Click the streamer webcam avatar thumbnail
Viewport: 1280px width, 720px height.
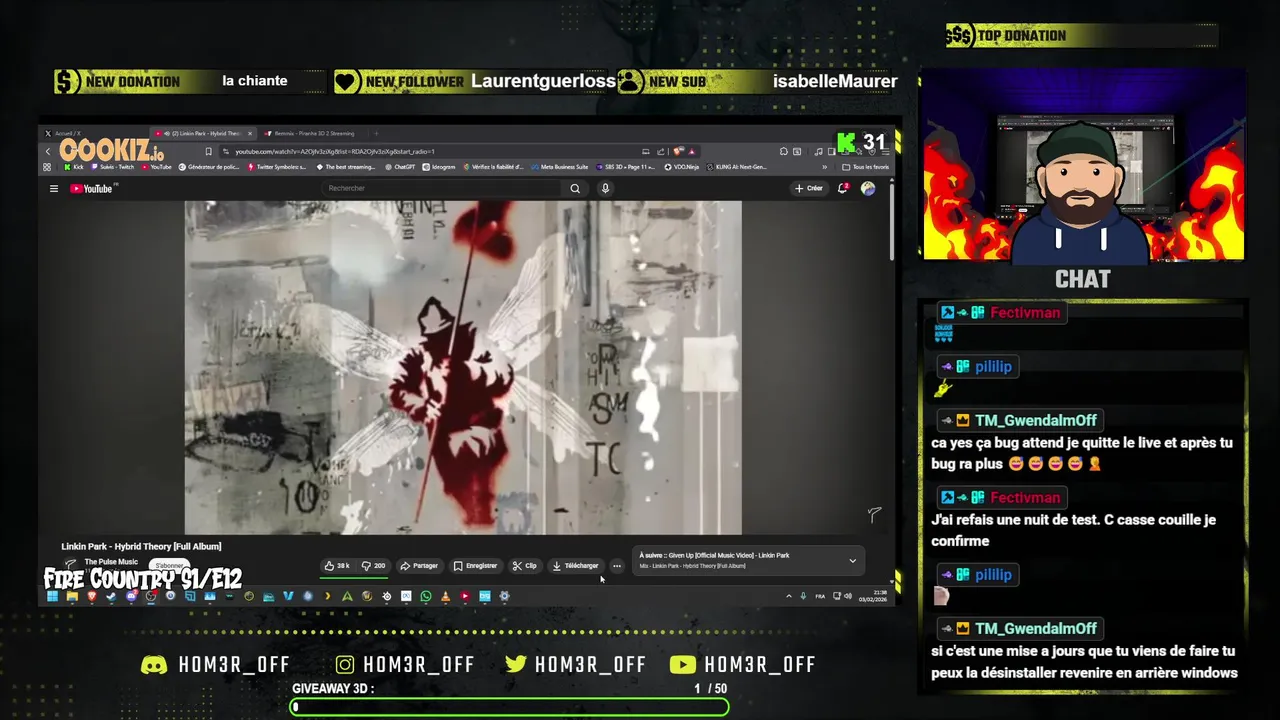[1084, 165]
